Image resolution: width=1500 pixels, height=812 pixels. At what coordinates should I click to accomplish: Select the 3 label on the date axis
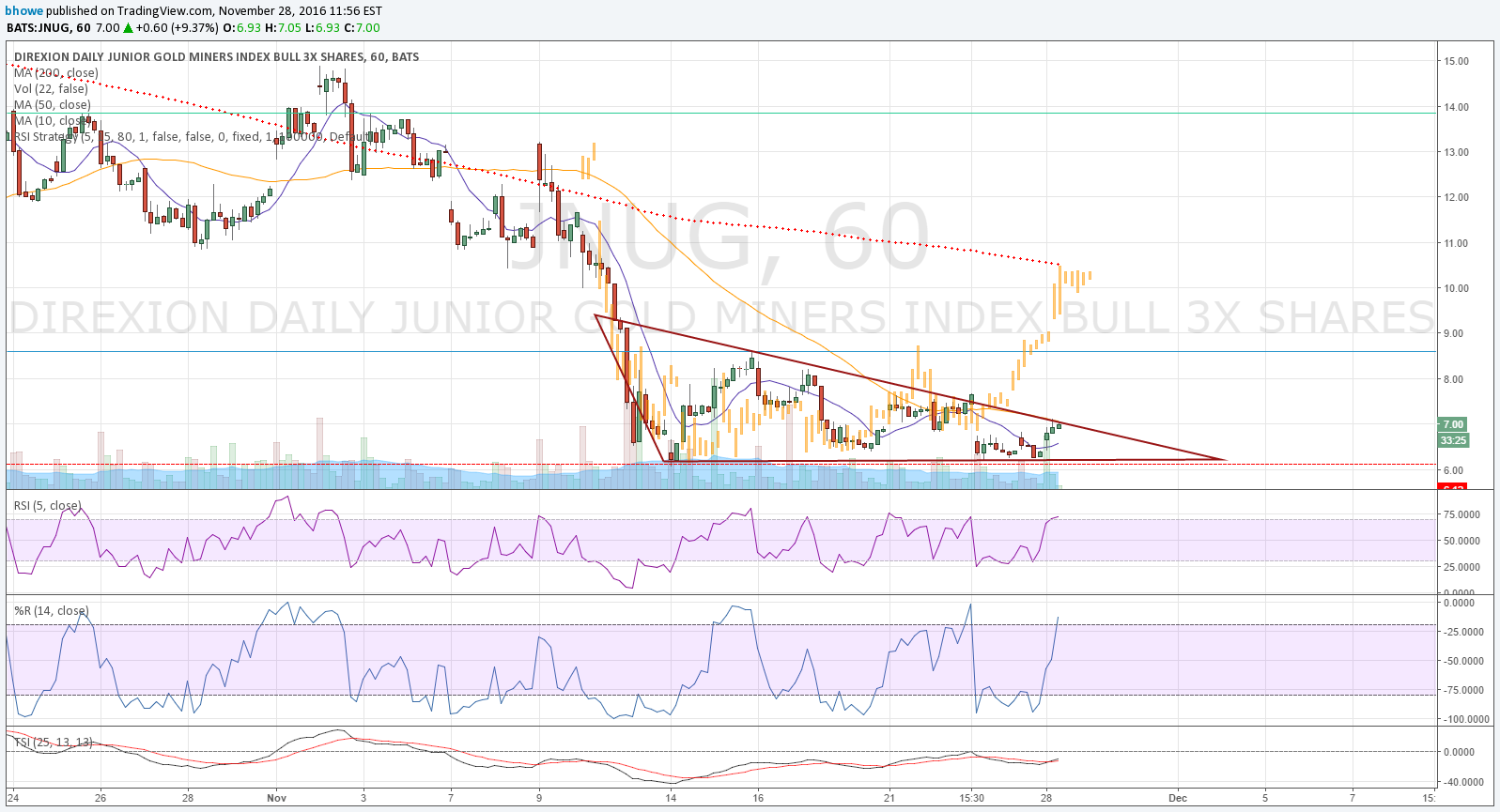tap(363, 799)
